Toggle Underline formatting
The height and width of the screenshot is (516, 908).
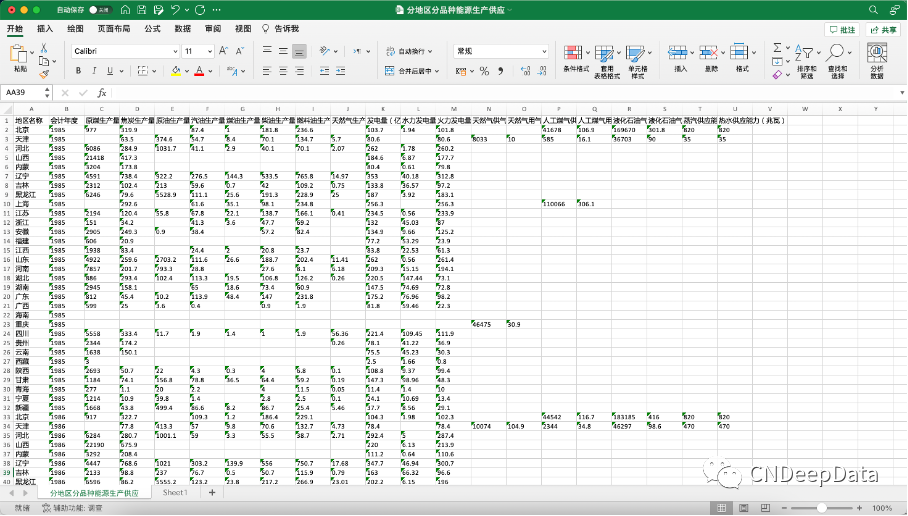pos(109,71)
